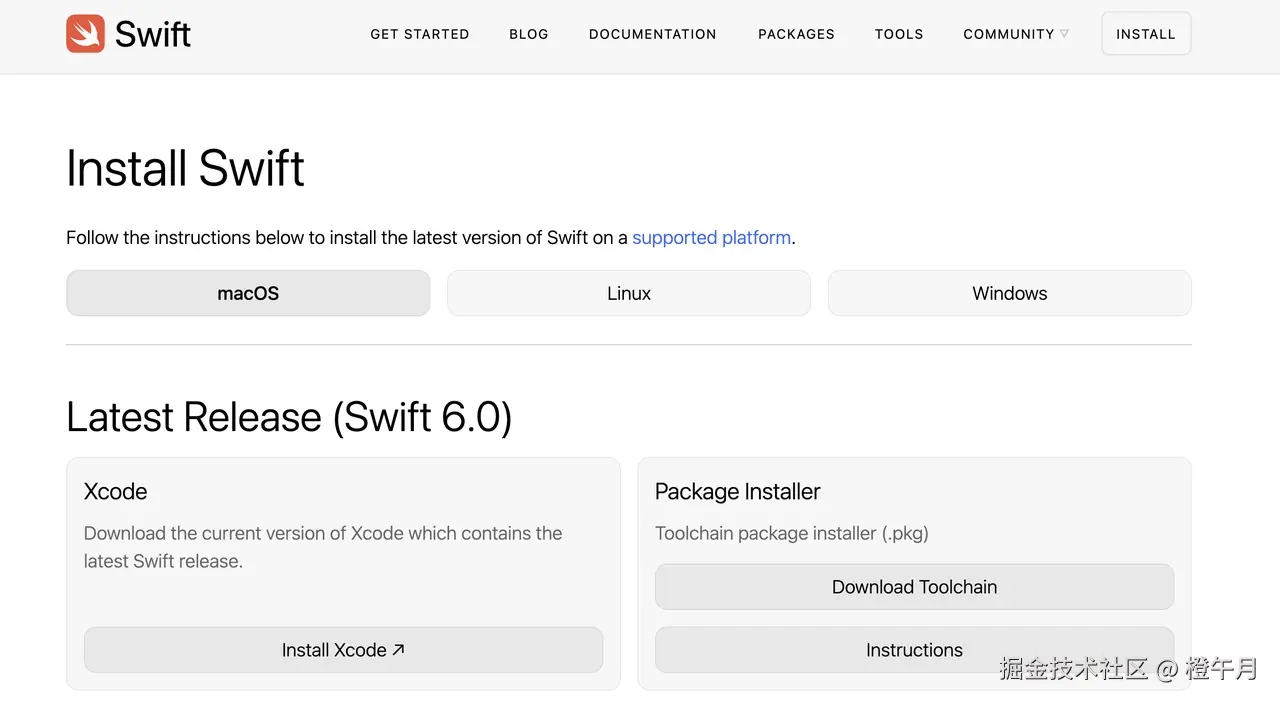Click the external-link arrow beside Install Xcode
The height and width of the screenshot is (703, 1280).
(x=398, y=649)
